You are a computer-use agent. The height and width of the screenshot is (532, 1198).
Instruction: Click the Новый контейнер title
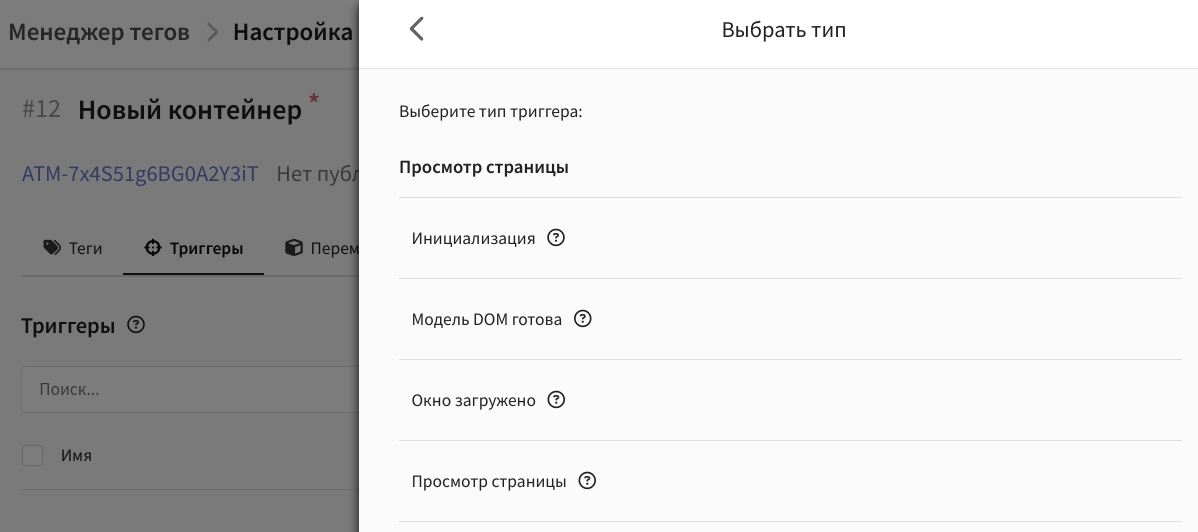click(190, 110)
